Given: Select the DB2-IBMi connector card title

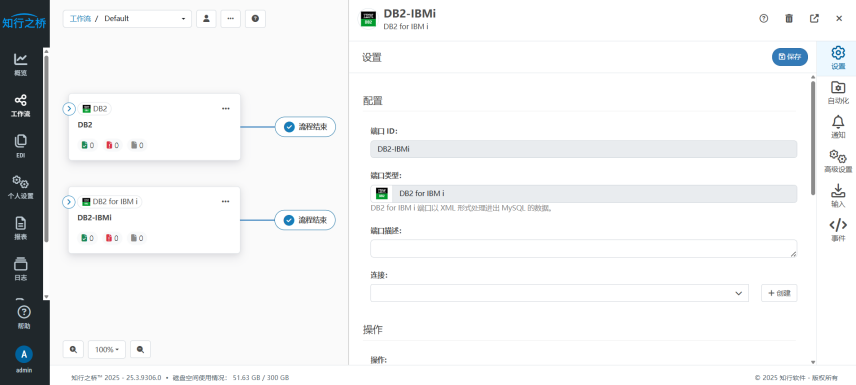Looking at the screenshot, I should point(95,217).
